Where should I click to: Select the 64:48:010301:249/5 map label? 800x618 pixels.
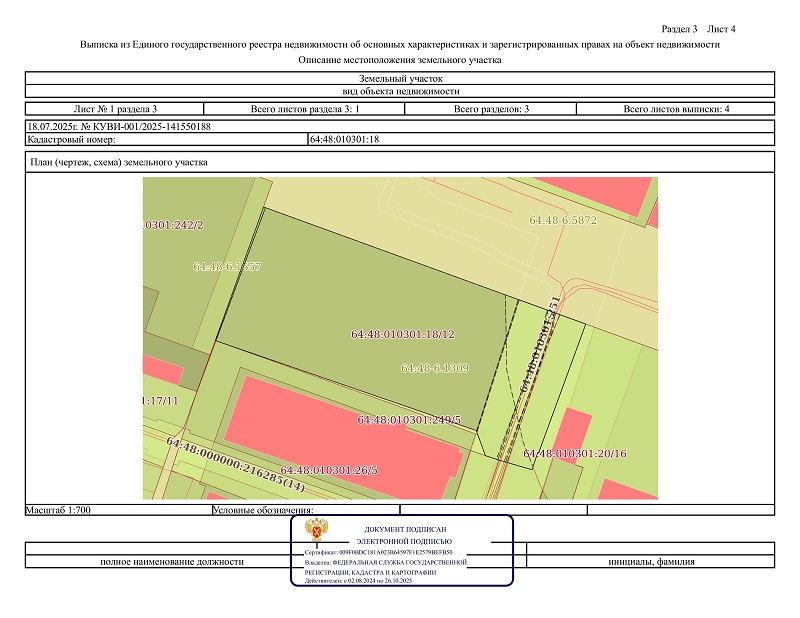tap(408, 420)
